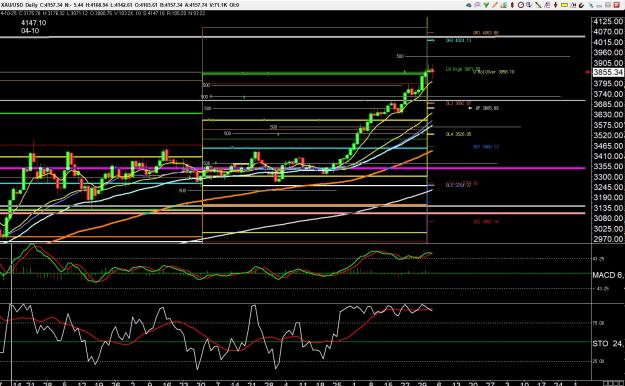Image resolution: width=625 pixels, height=386 pixels.
Task: Click the 4015.00 price axis label
Action: [608, 42]
